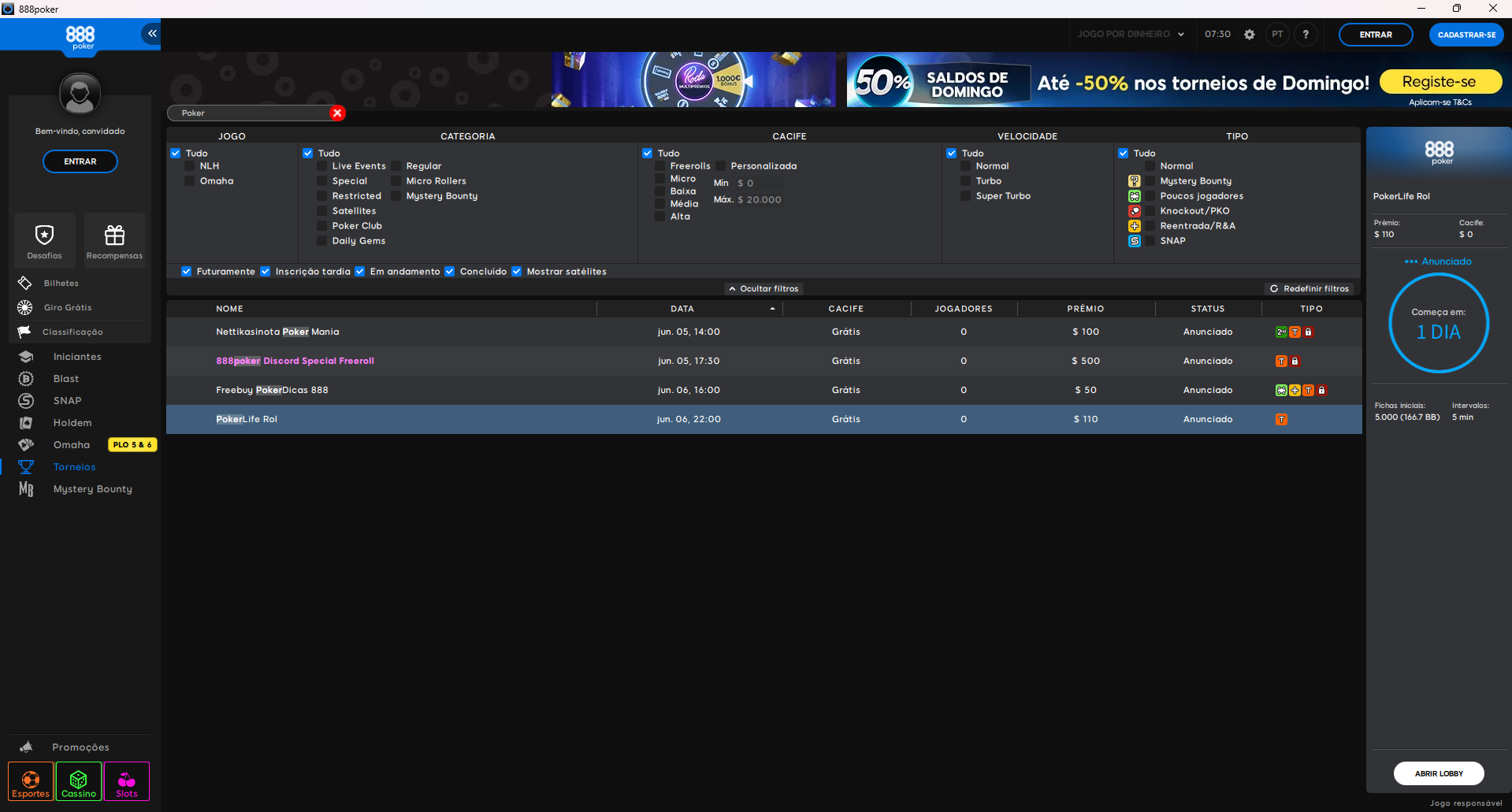The width and height of the screenshot is (1512, 812).
Task: Click the lock icon in Nettikasinota row
Action: (x=1309, y=332)
